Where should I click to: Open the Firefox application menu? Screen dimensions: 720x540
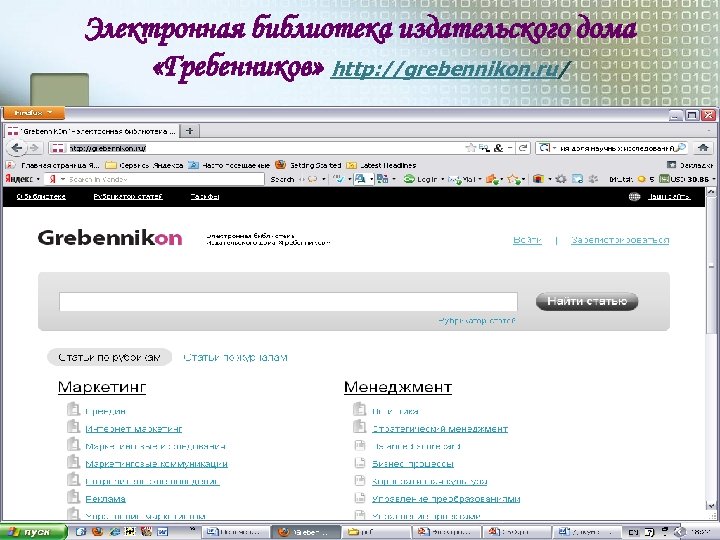34,113
